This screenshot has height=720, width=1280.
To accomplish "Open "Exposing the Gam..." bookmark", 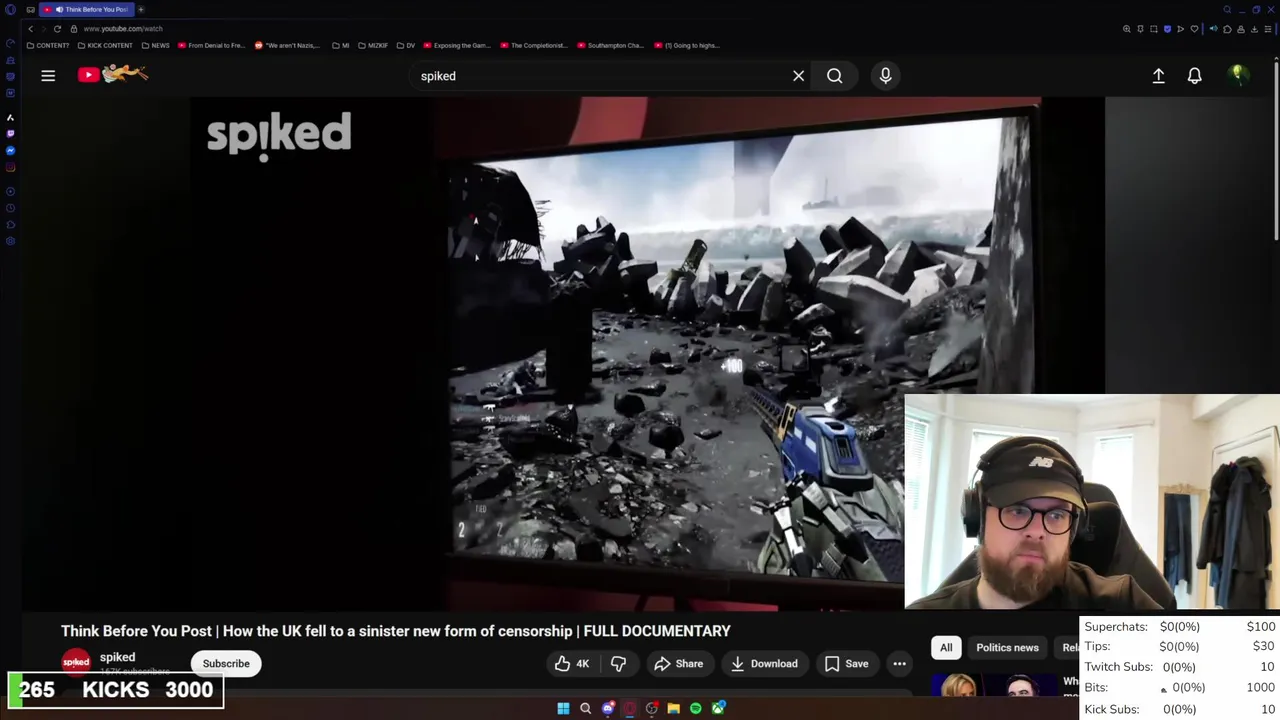I will click(x=457, y=45).
